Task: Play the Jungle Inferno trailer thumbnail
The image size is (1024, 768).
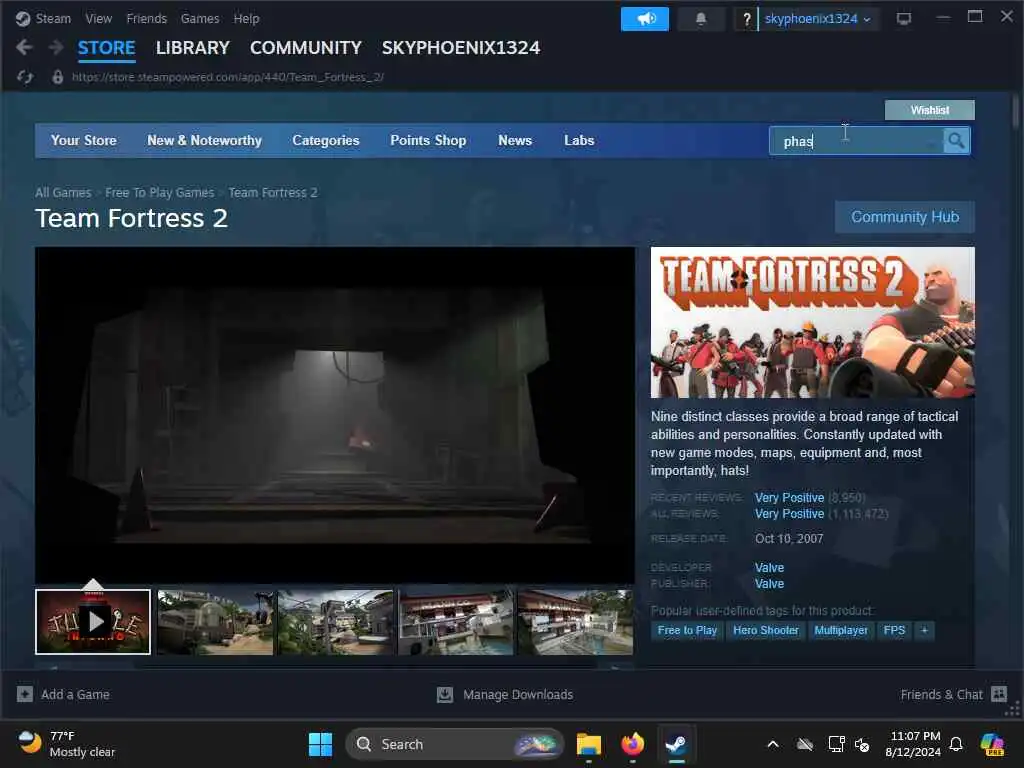Action: [93, 622]
